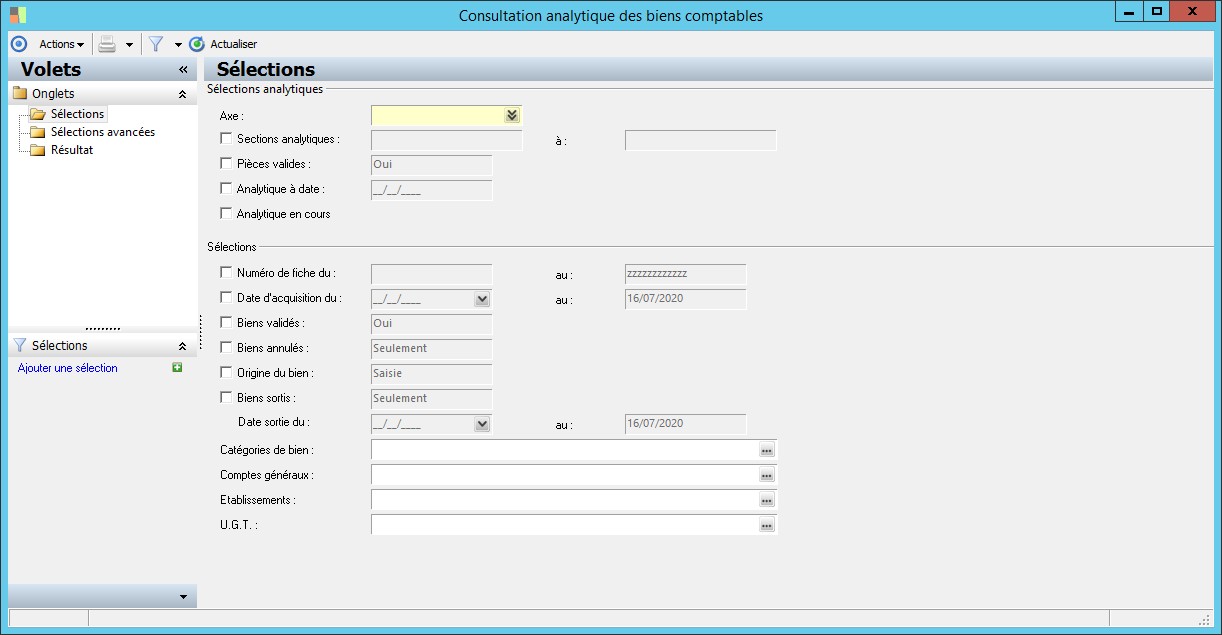Open the Actions menu
This screenshot has width=1222, height=635.
(x=61, y=44)
